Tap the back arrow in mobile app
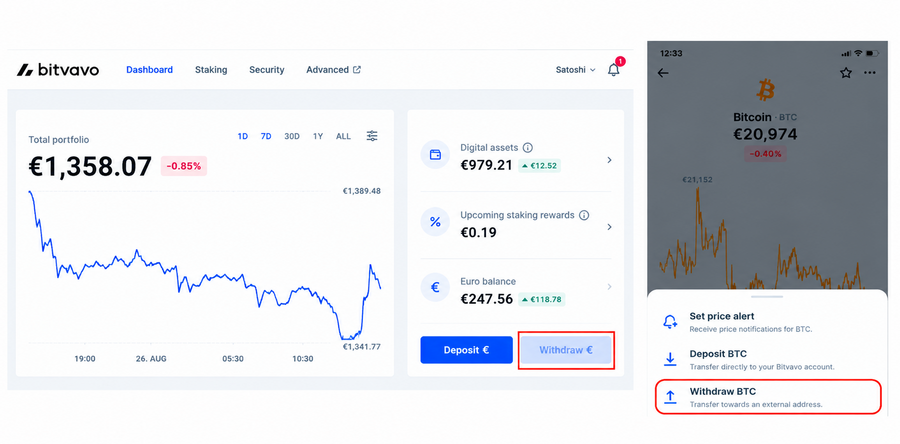The image size is (900, 444). pyautogui.click(x=663, y=73)
